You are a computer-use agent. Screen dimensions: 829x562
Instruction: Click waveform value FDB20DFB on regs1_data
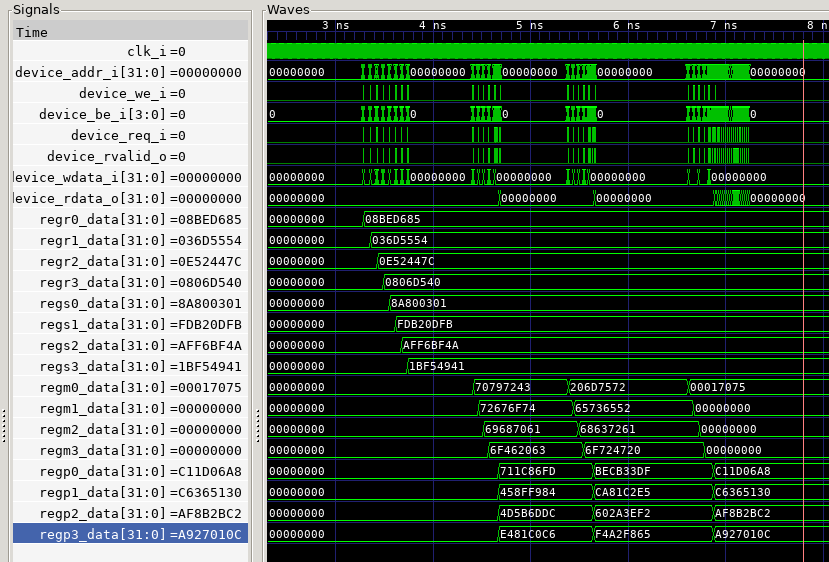[x=425, y=324]
